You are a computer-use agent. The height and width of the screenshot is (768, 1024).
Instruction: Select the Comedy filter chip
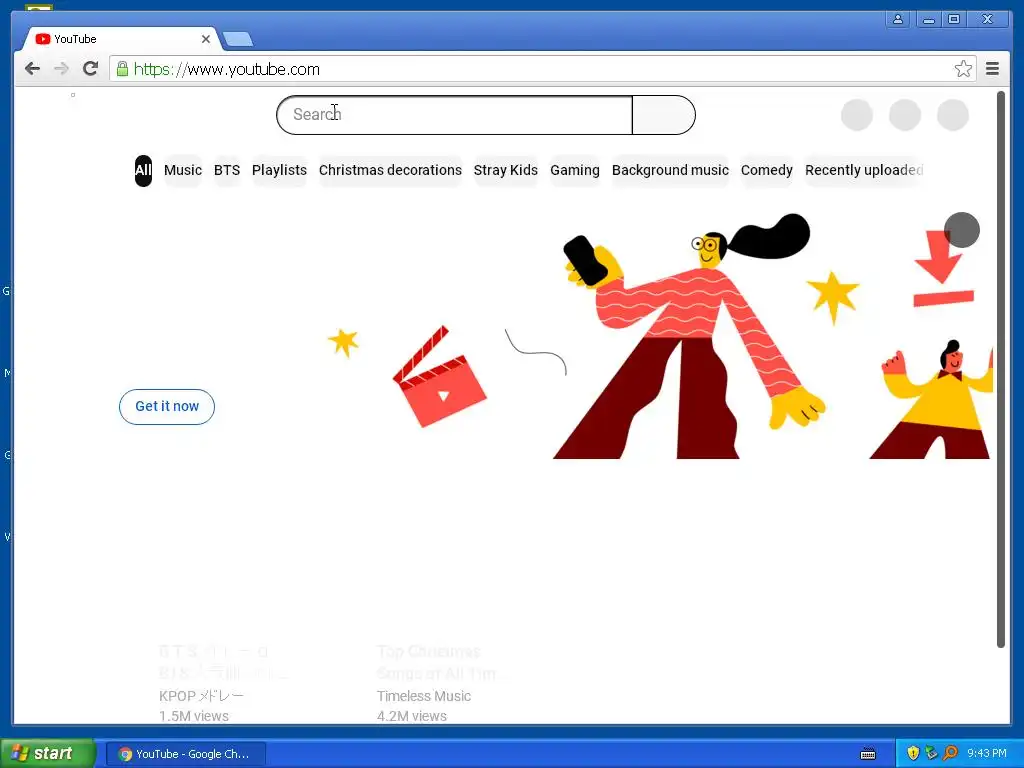pyautogui.click(x=767, y=170)
